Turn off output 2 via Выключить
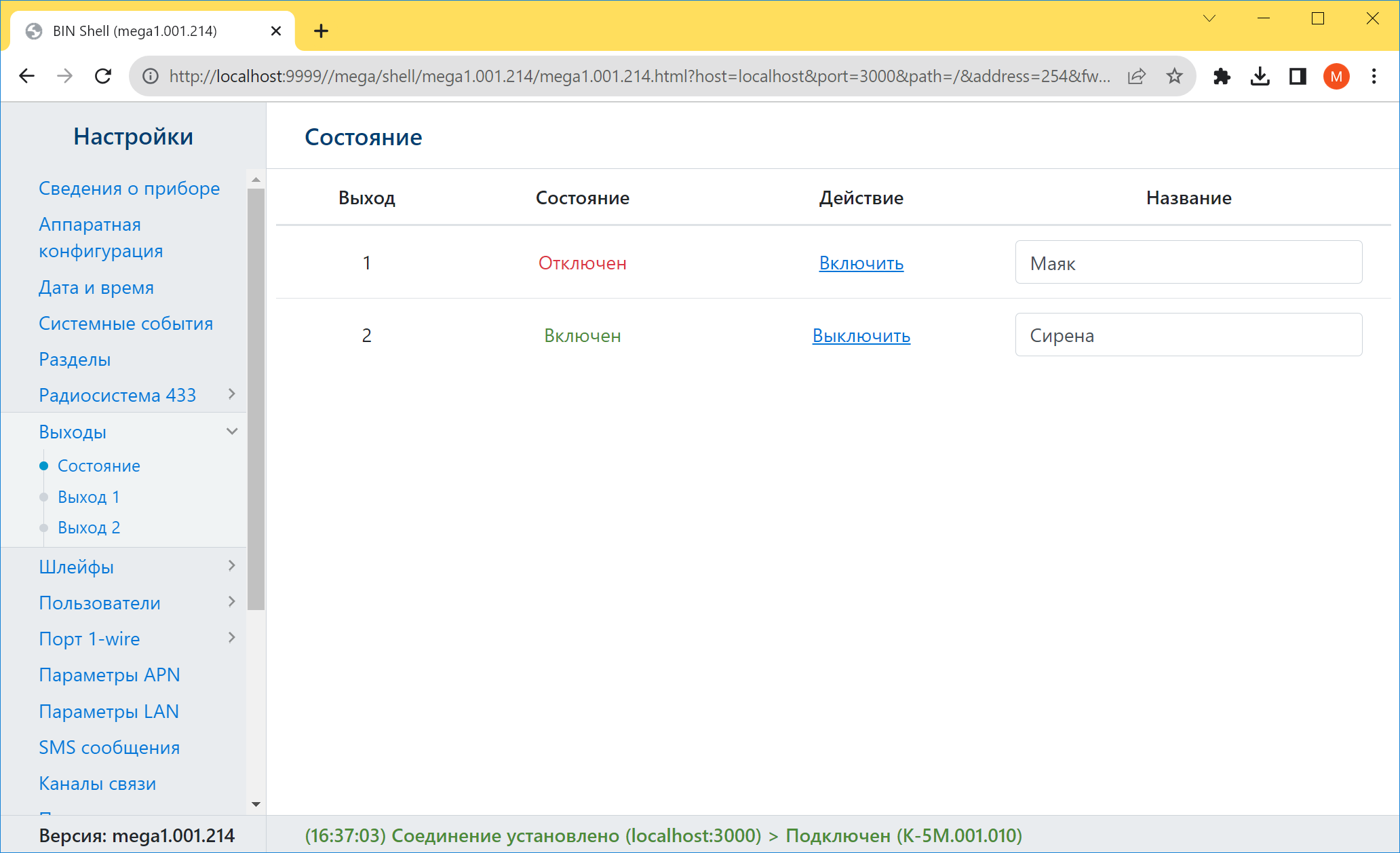This screenshot has height=853, width=1400. point(861,336)
